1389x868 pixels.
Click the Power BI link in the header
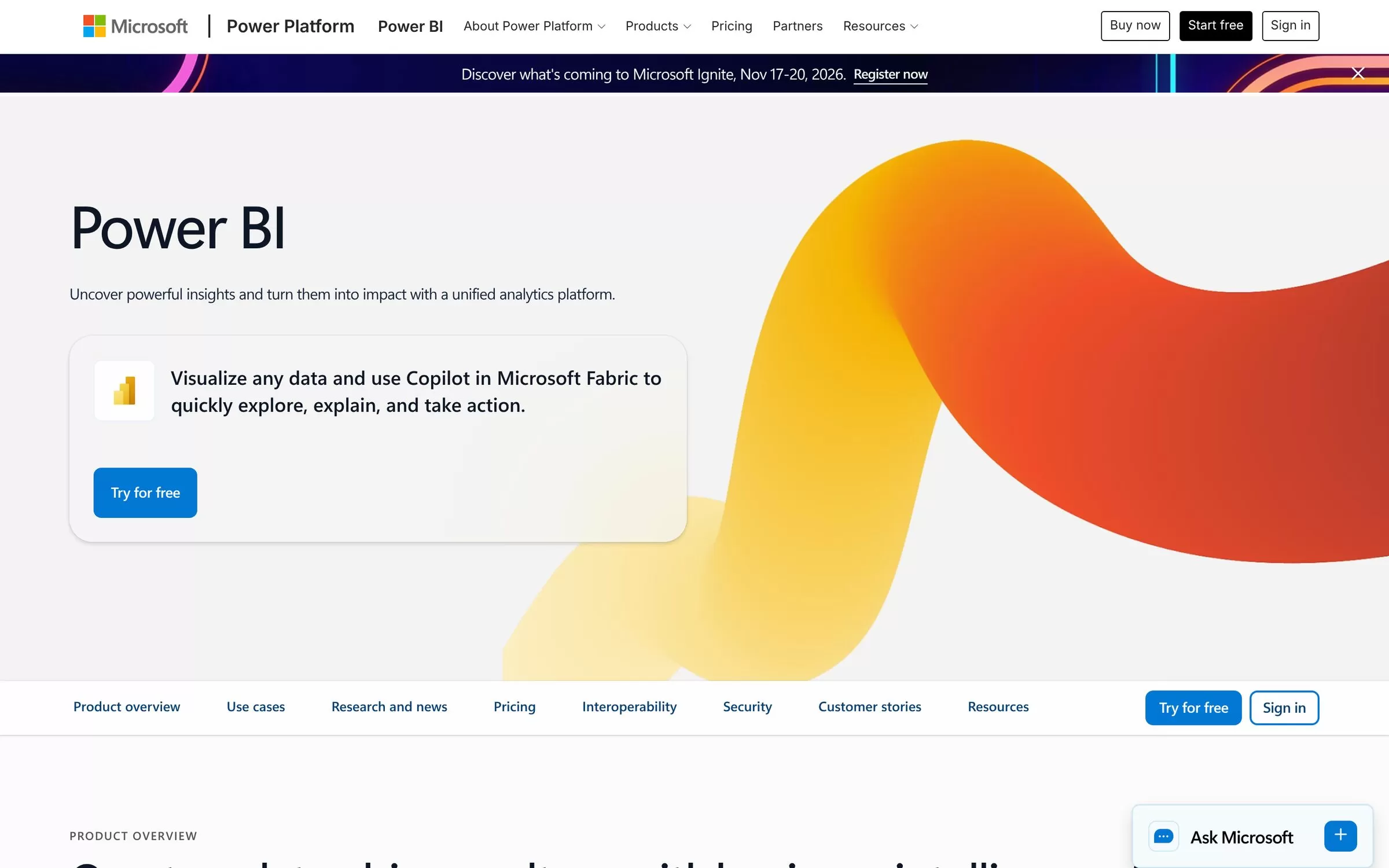[410, 26]
